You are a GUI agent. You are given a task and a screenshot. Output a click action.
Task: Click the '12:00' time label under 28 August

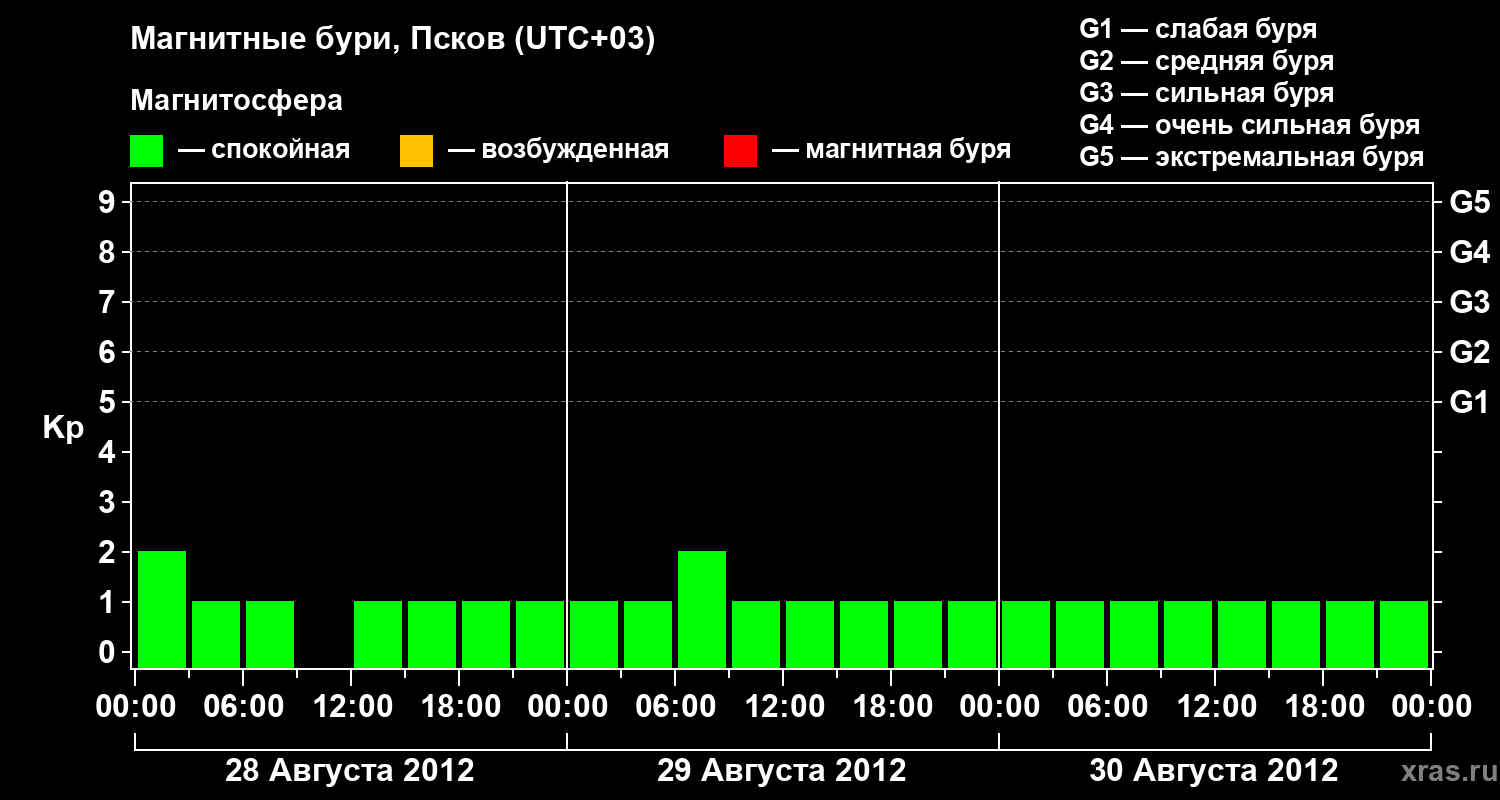pyautogui.click(x=351, y=706)
